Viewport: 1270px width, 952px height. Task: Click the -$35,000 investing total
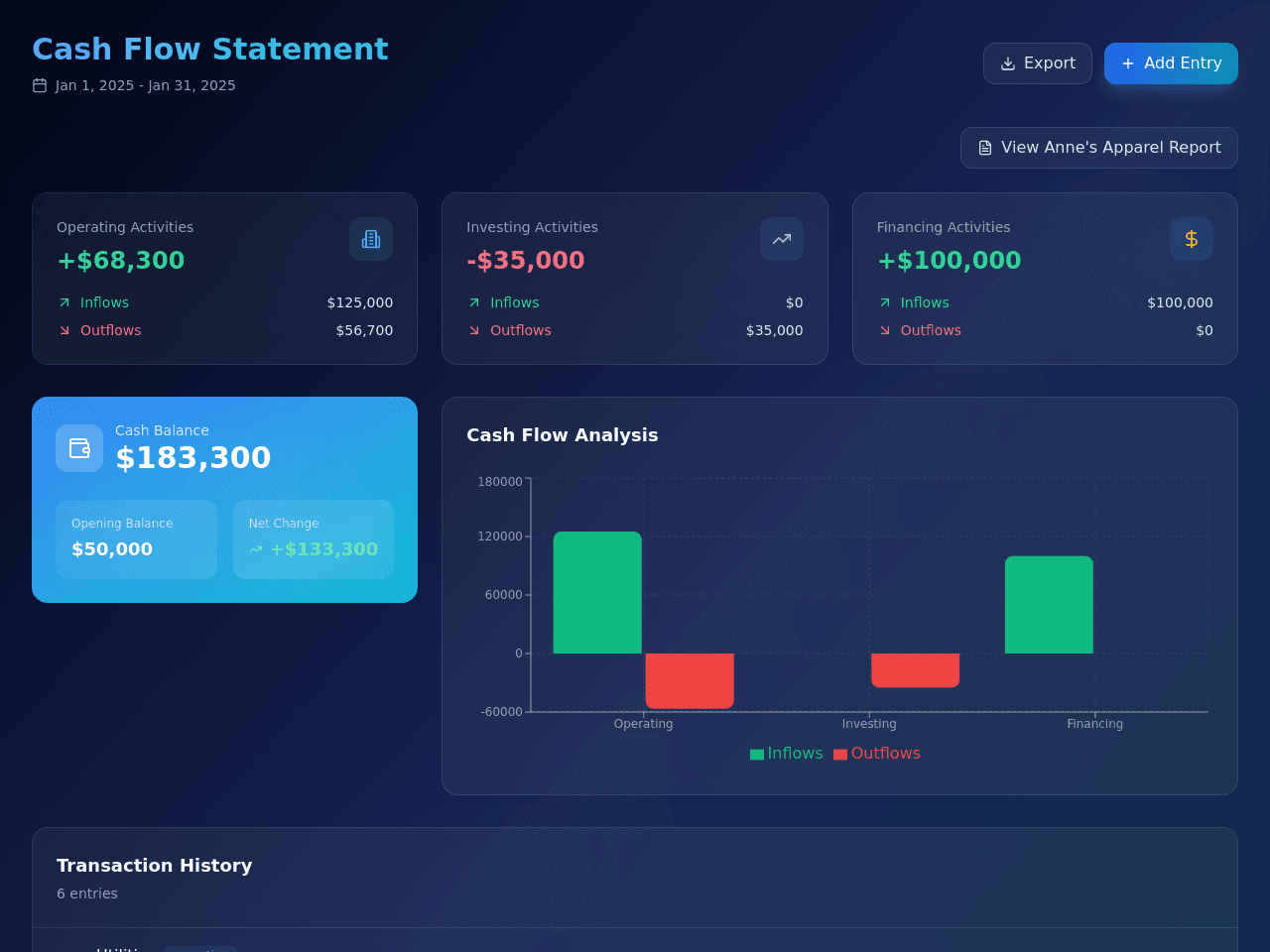coord(526,261)
